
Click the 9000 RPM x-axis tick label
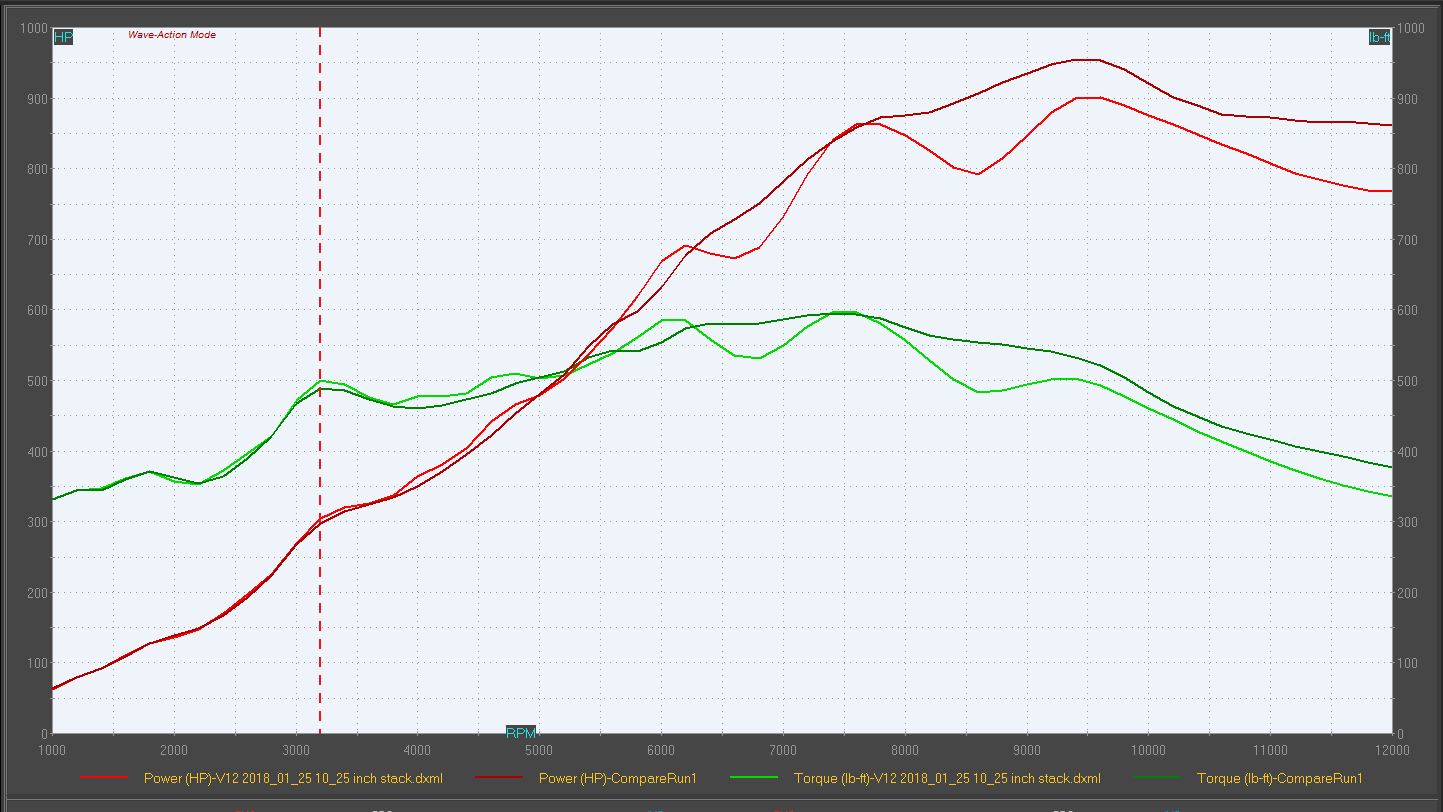pos(1027,750)
